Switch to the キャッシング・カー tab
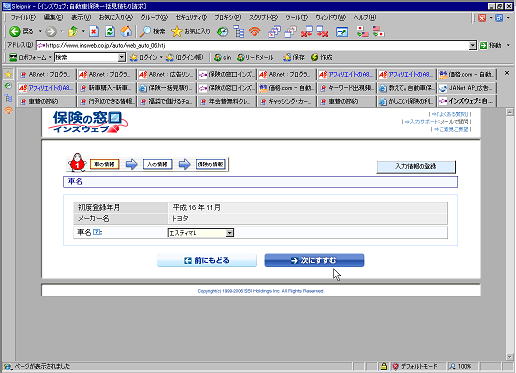Viewport: 516px width, 373px height. pyautogui.click(x=286, y=101)
